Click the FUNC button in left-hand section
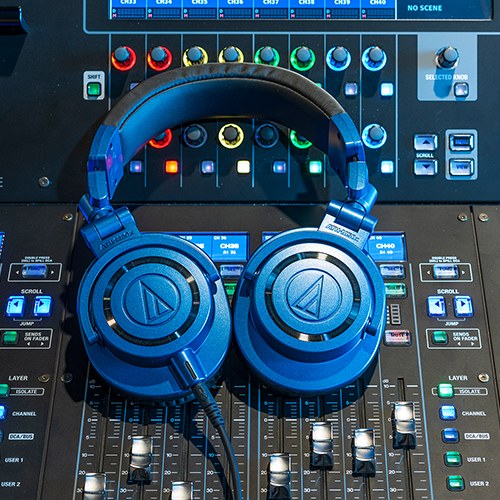The height and width of the screenshot is (500, 500). click(x=34, y=271)
